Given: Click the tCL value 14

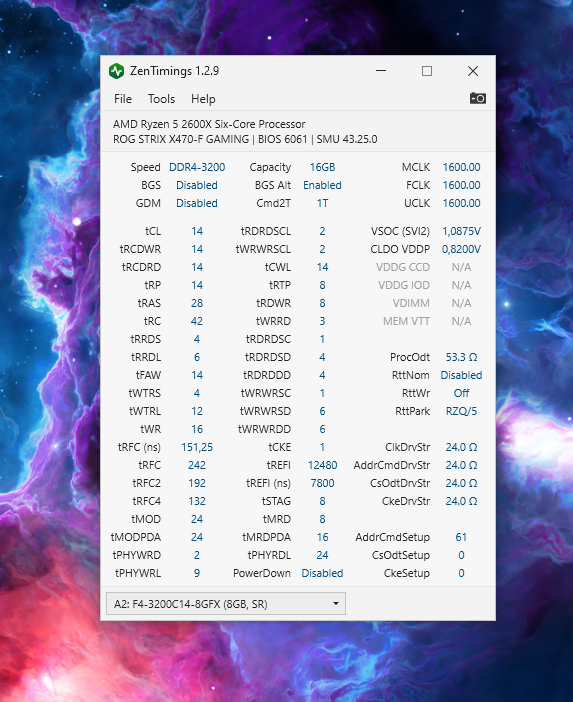Looking at the screenshot, I should (x=197, y=231).
